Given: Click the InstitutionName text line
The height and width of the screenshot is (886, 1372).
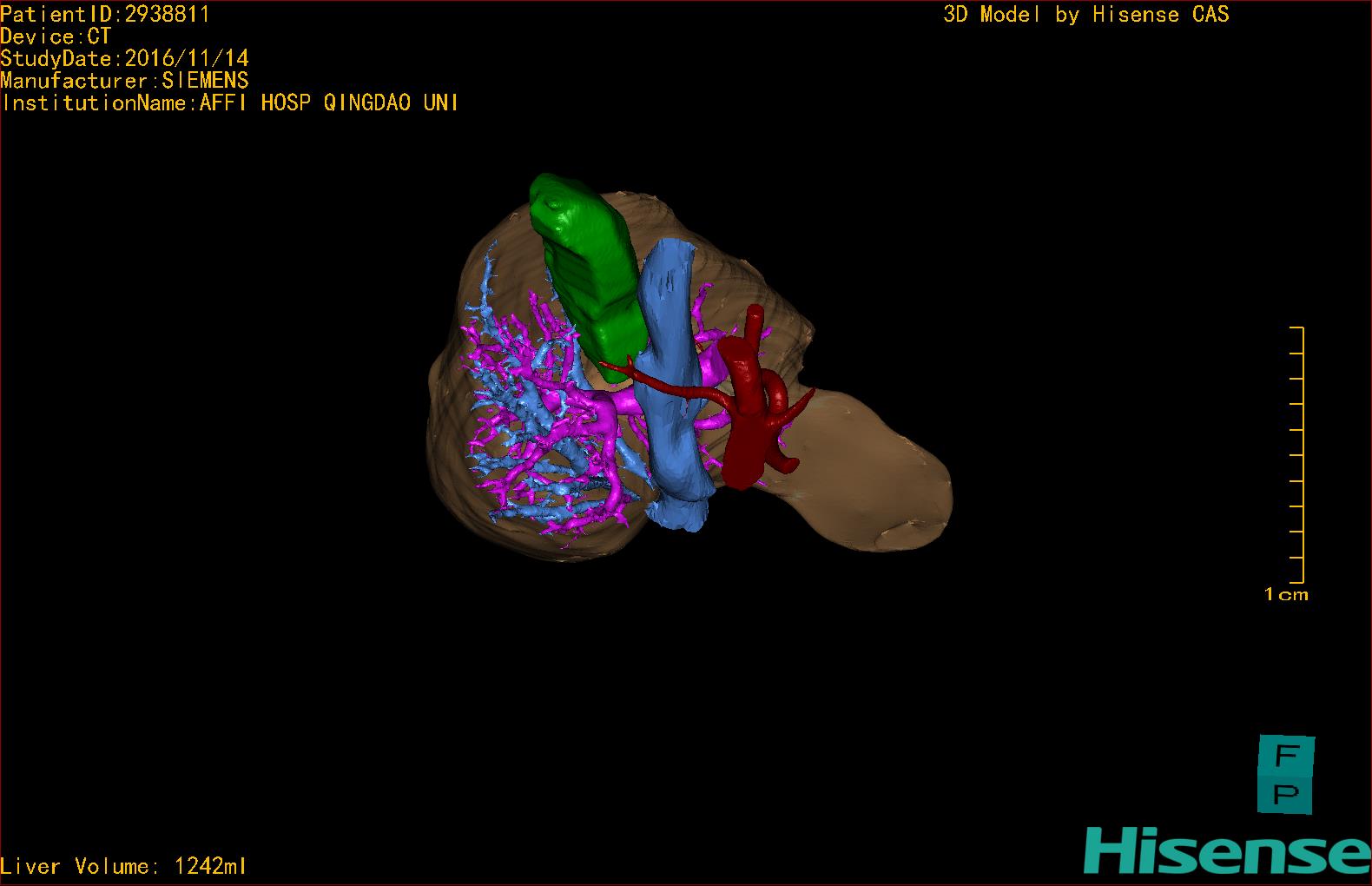Looking at the screenshot, I should [x=230, y=102].
